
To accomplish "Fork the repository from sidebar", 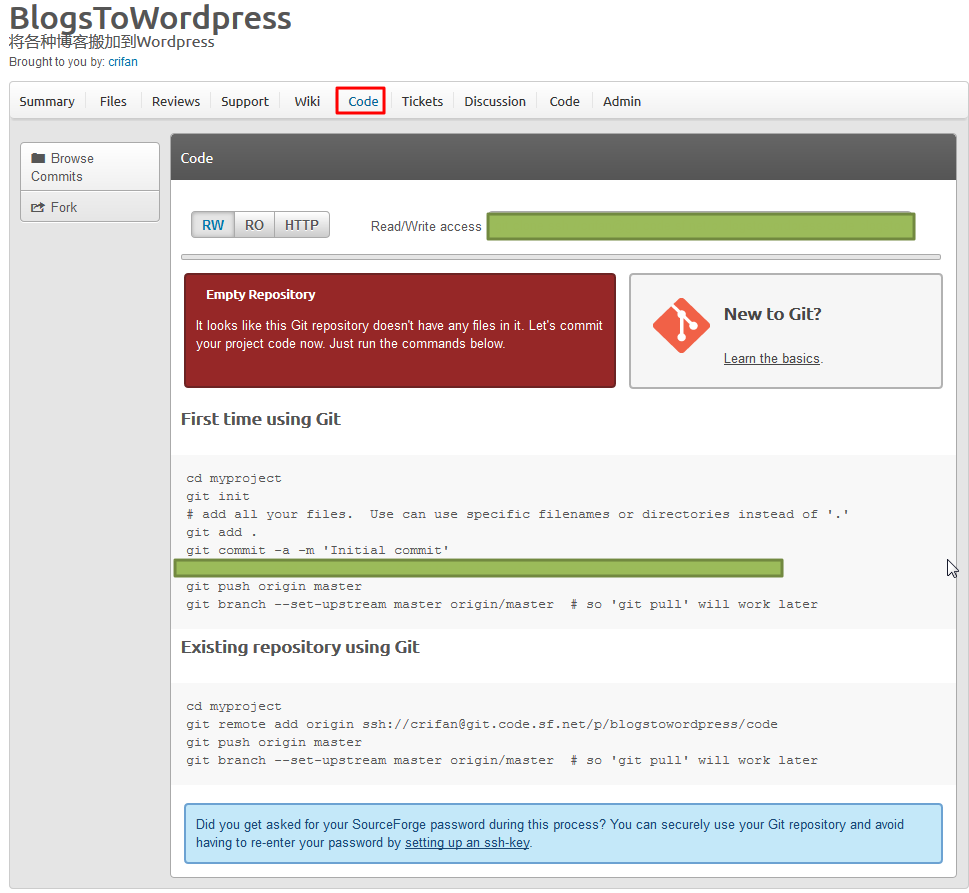I will pyautogui.click(x=90, y=207).
